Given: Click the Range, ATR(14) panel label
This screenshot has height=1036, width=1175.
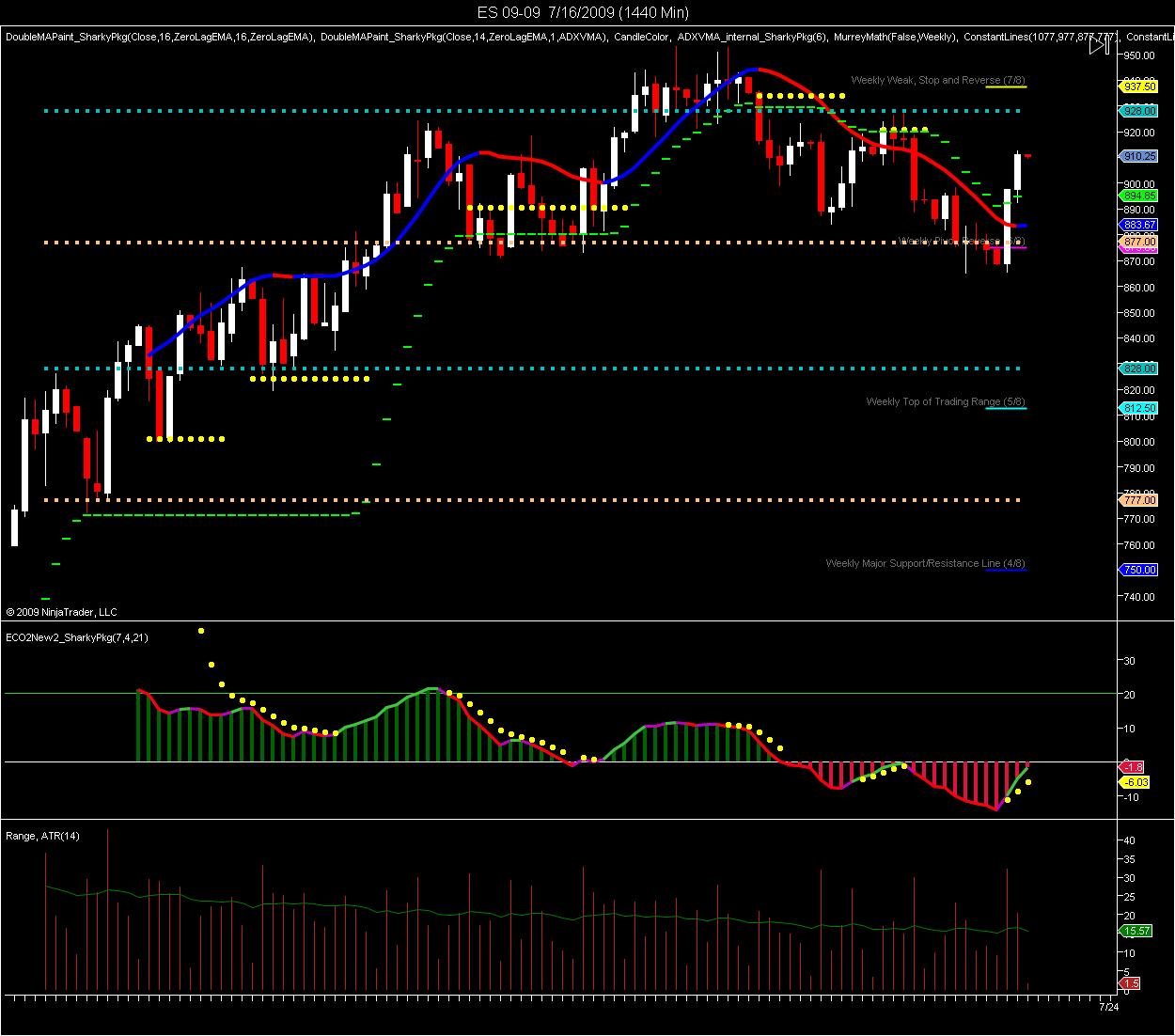Looking at the screenshot, I should coord(42,836).
